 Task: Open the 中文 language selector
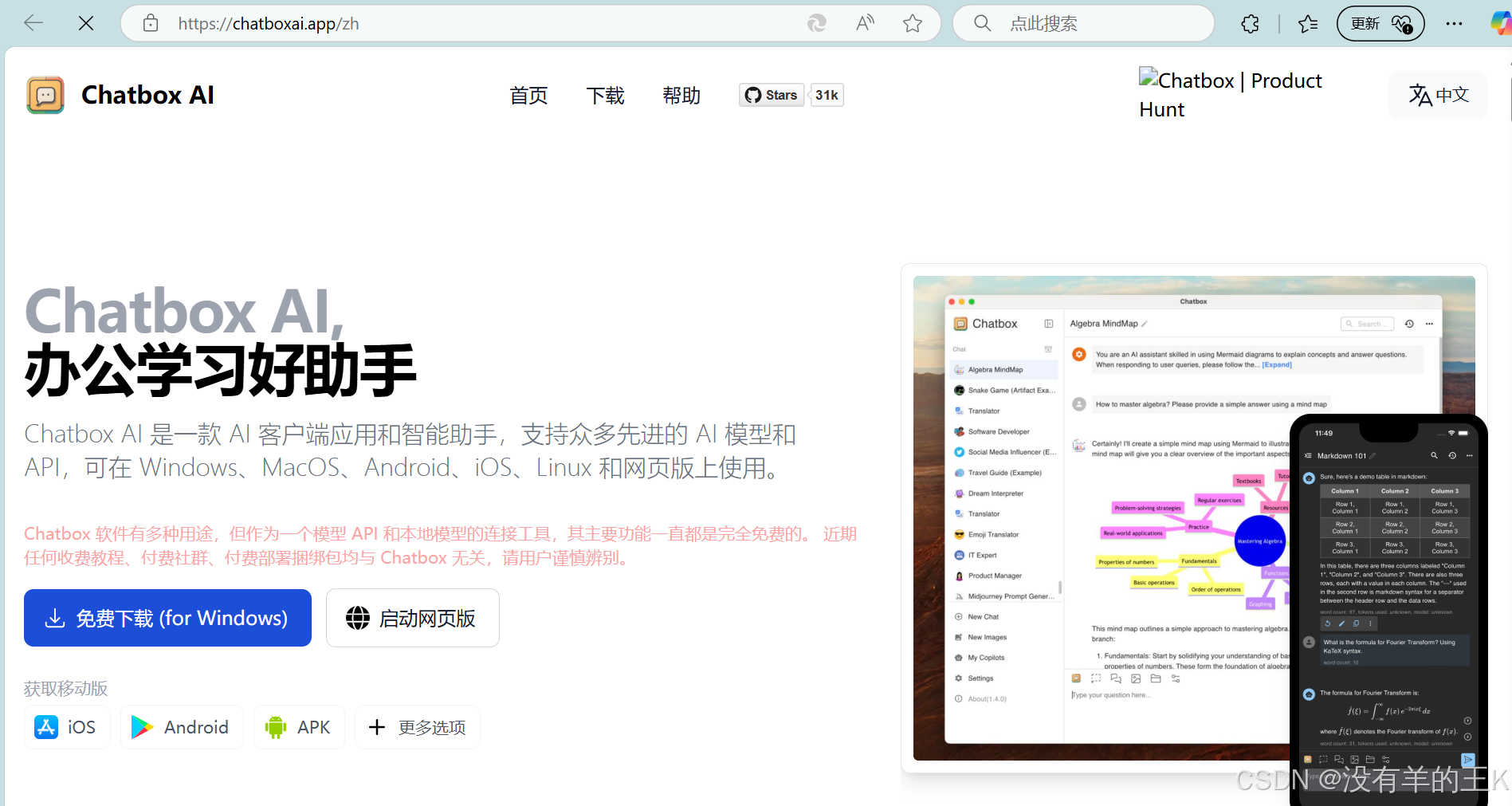pyautogui.click(x=1438, y=95)
